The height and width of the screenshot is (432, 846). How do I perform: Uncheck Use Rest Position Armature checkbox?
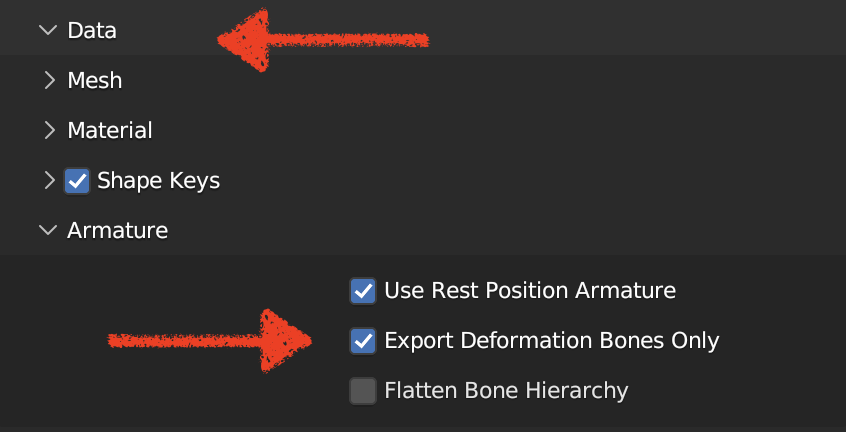[362, 291]
